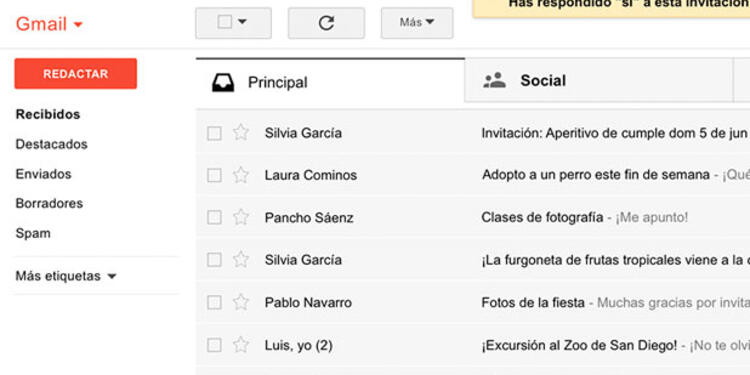
Task: Open the select-all dropdown arrow
Action: [242, 22]
